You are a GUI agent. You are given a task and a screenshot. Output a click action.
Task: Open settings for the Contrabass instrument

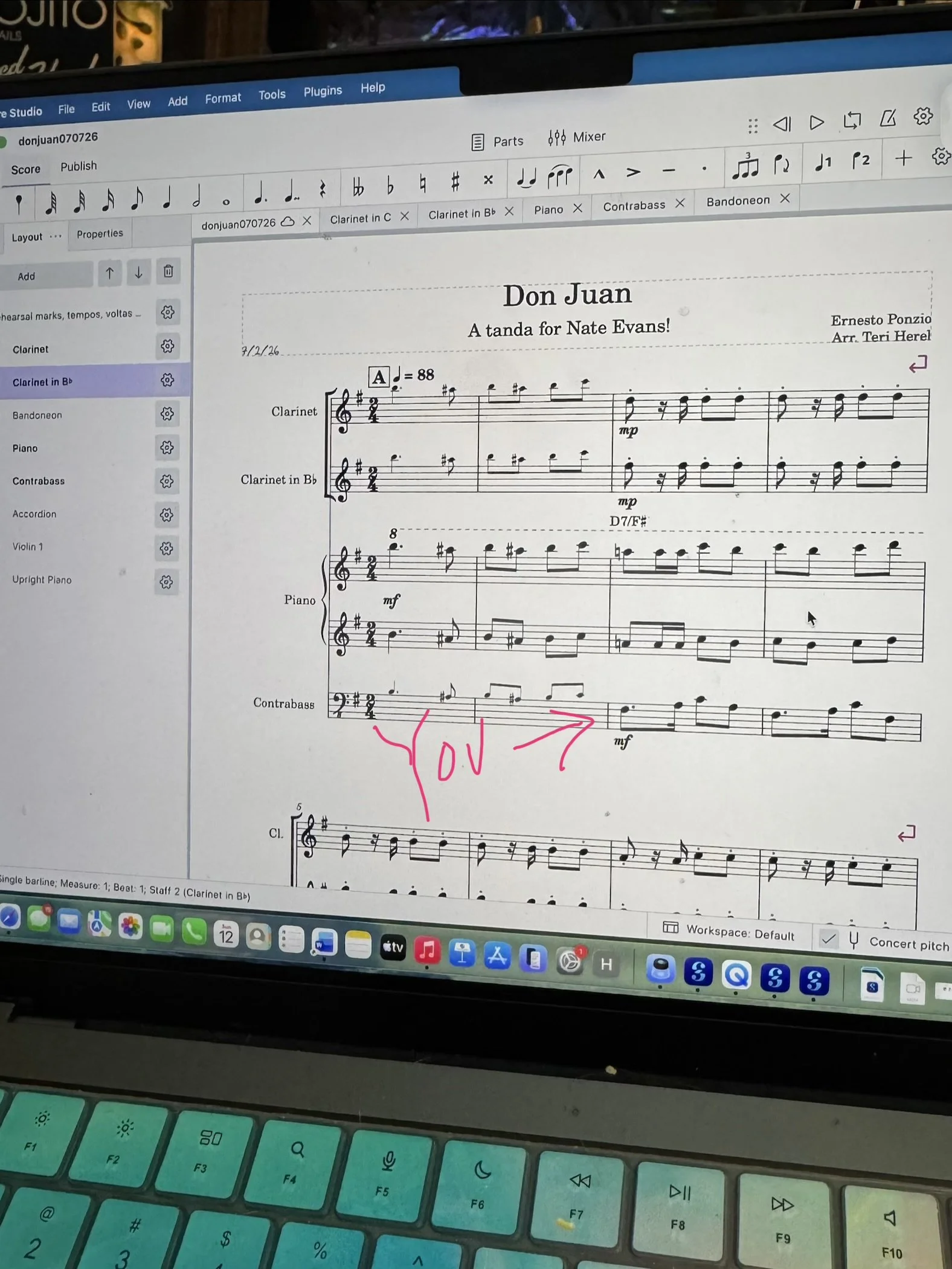[x=167, y=482]
